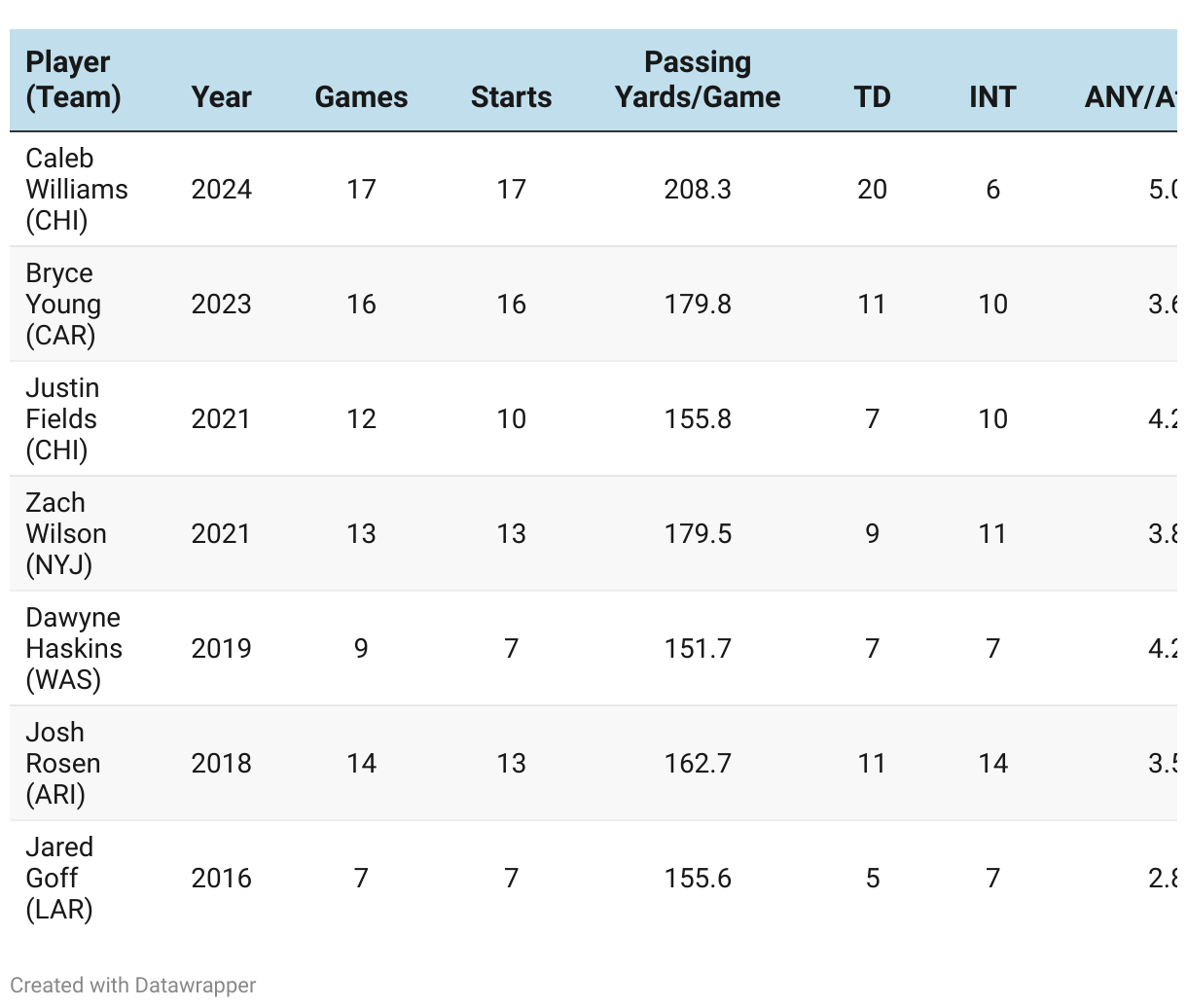The height and width of the screenshot is (1008, 1187).
Task: Select the Josh Rosen (ARI) cell
Action: 62,764
